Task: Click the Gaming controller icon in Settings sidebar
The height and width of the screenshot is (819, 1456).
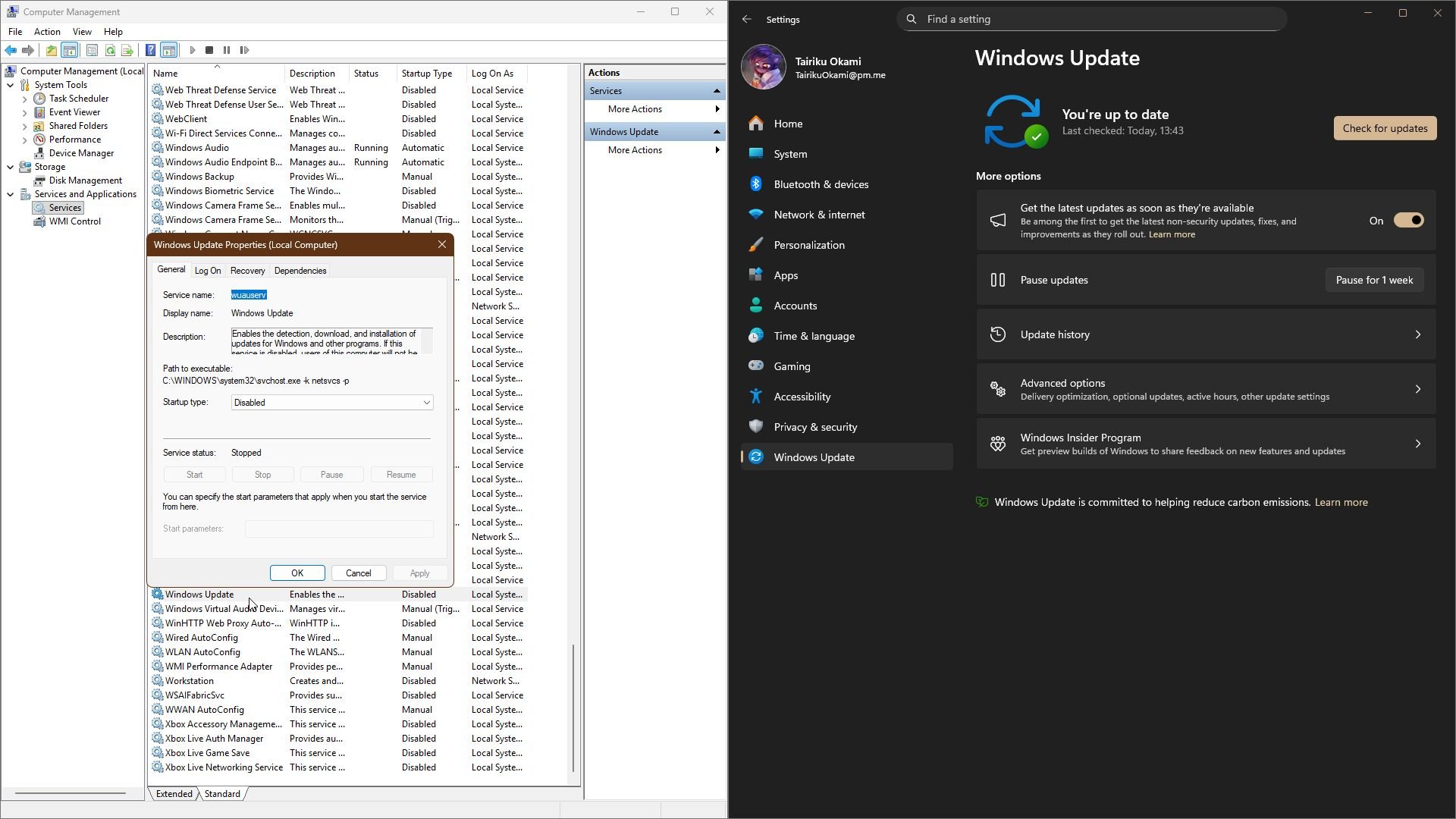Action: tap(756, 366)
